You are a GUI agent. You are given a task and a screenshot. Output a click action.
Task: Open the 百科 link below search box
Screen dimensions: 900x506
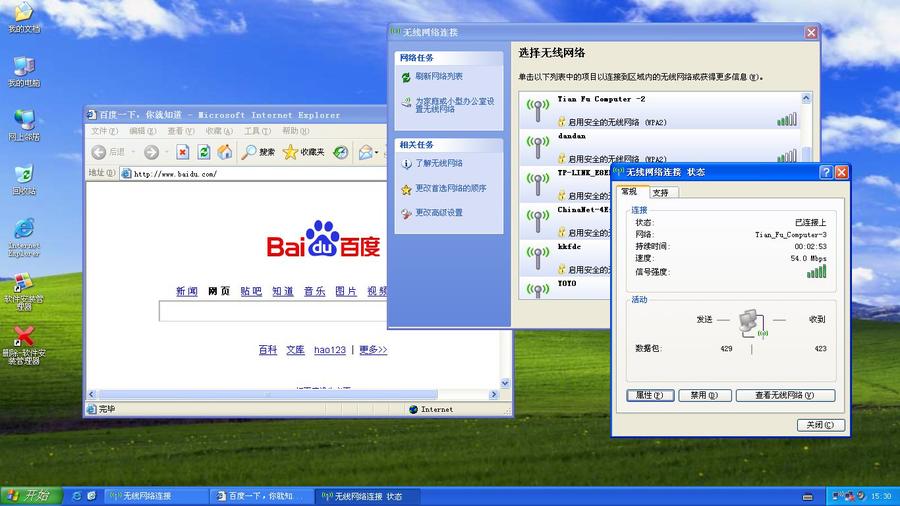pyautogui.click(x=267, y=350)
